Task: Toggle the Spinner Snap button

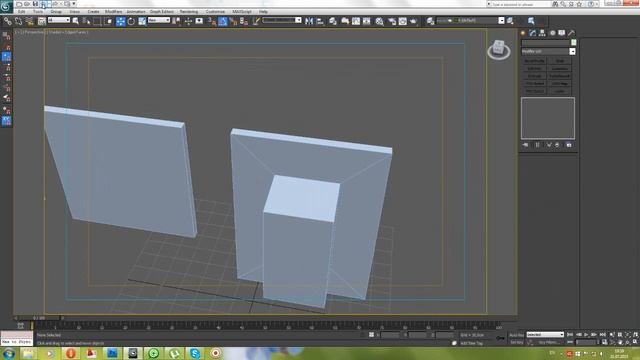Action: tap(244, 21)
